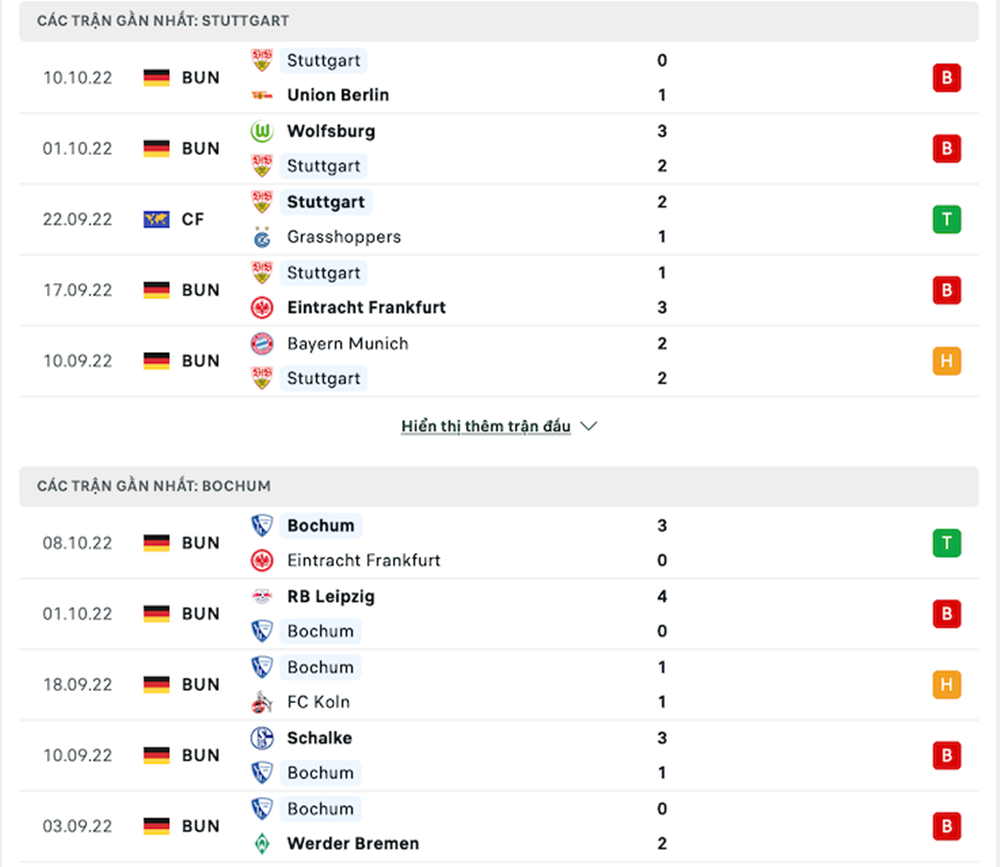
Task: Click the Werder Bremen club crest
Action: [262, 844]
